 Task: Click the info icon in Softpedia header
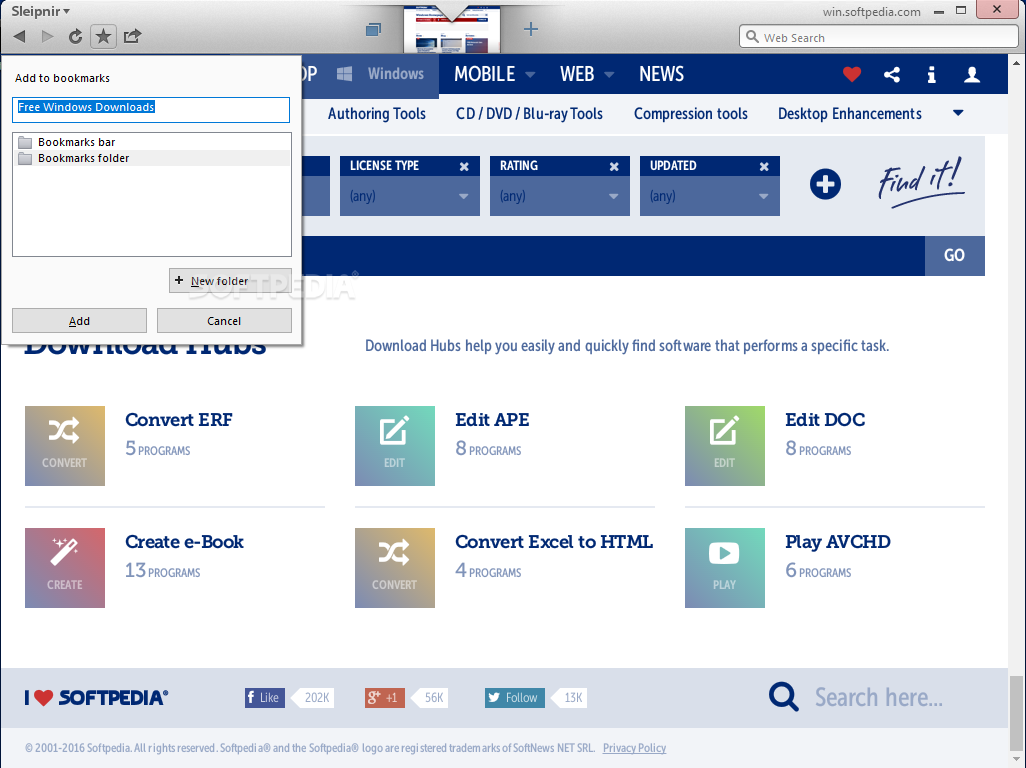(x=932, y=75)
